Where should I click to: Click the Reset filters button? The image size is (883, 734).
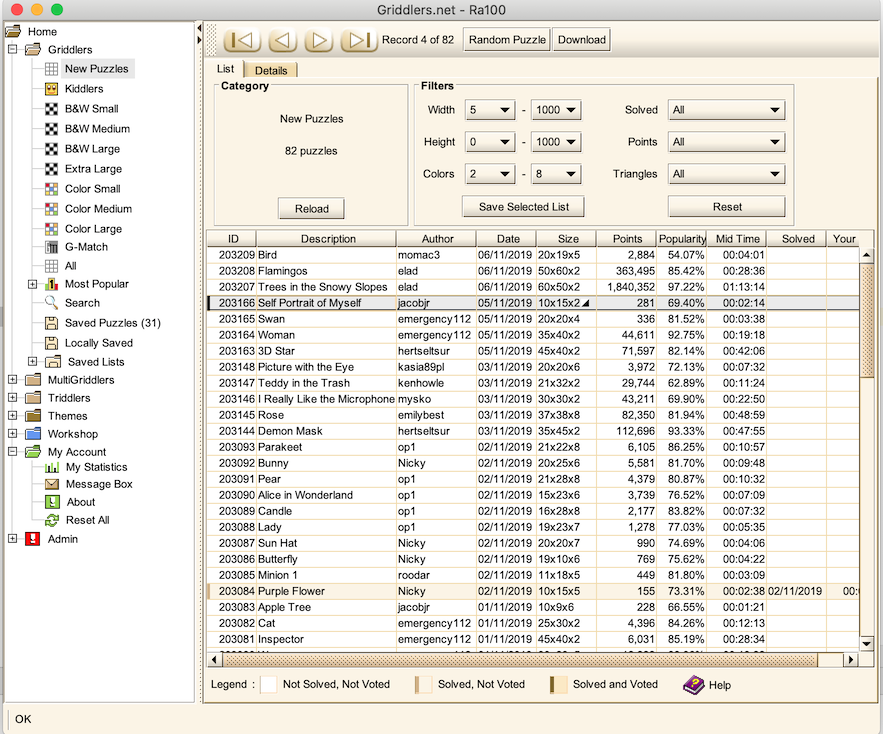[726, 207]
